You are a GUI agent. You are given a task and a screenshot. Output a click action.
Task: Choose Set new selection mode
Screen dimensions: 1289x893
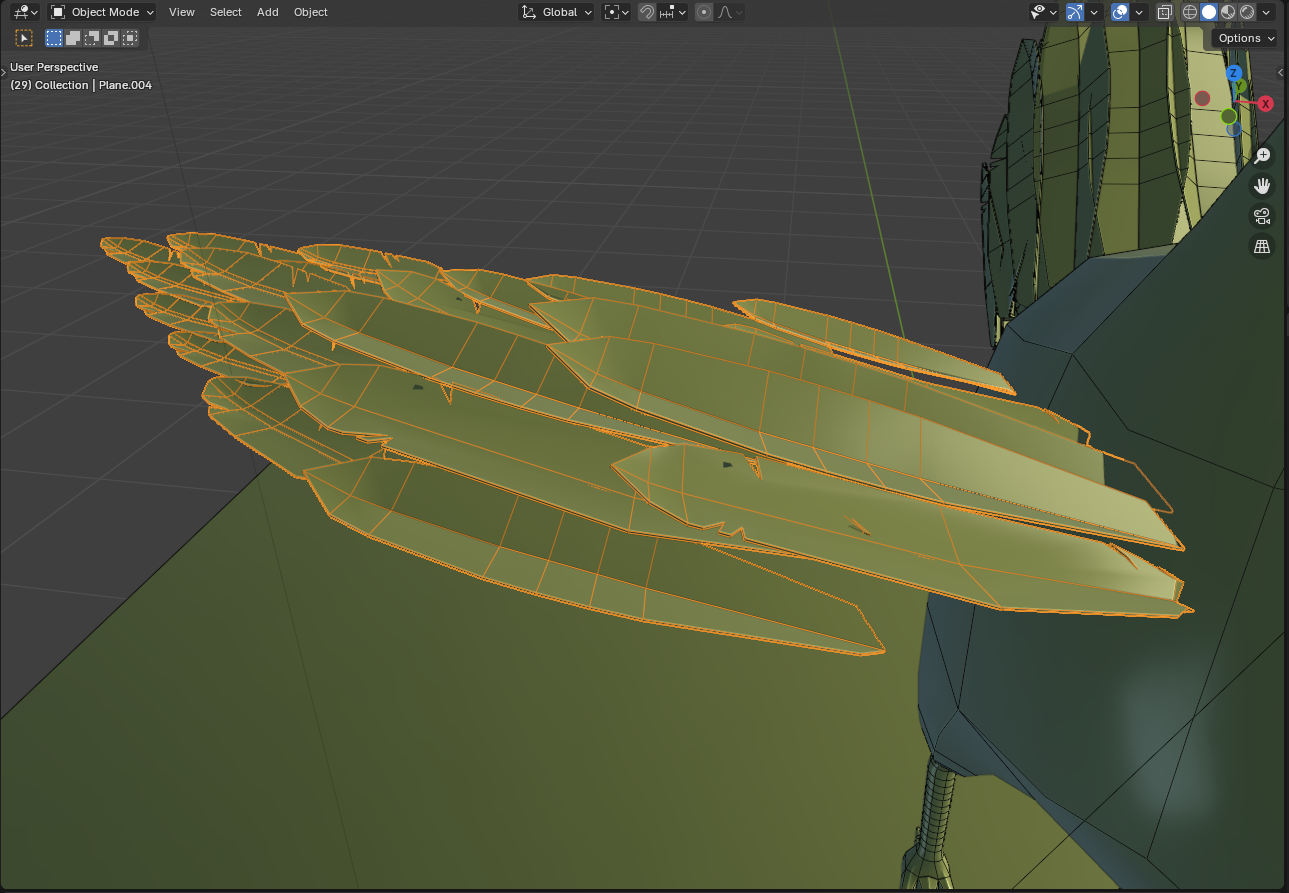[54, 38]
